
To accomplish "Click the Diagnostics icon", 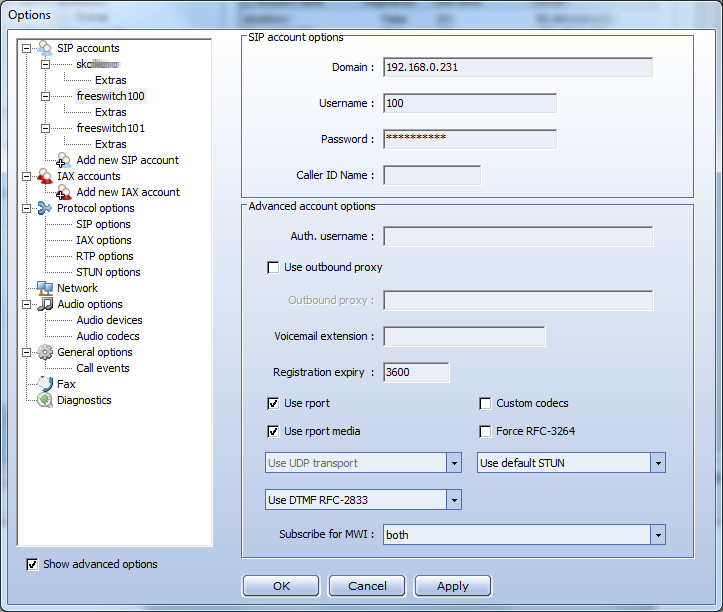I will (45, 400).
